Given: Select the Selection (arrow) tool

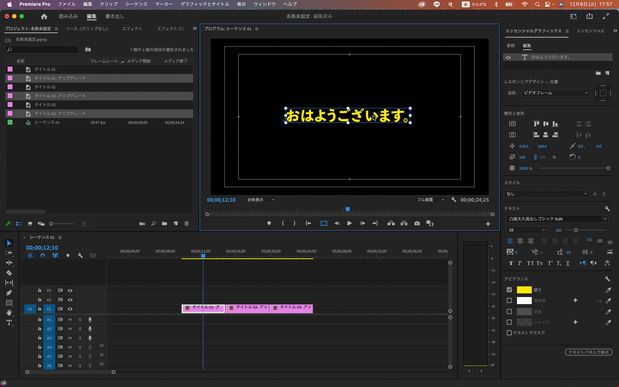Looking at the screenshot, I should pyautogui.click(x=9, y=243).
